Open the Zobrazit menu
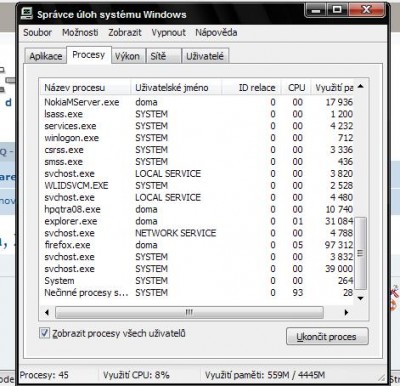Screen dimensions: 400x386 [125, 33]
